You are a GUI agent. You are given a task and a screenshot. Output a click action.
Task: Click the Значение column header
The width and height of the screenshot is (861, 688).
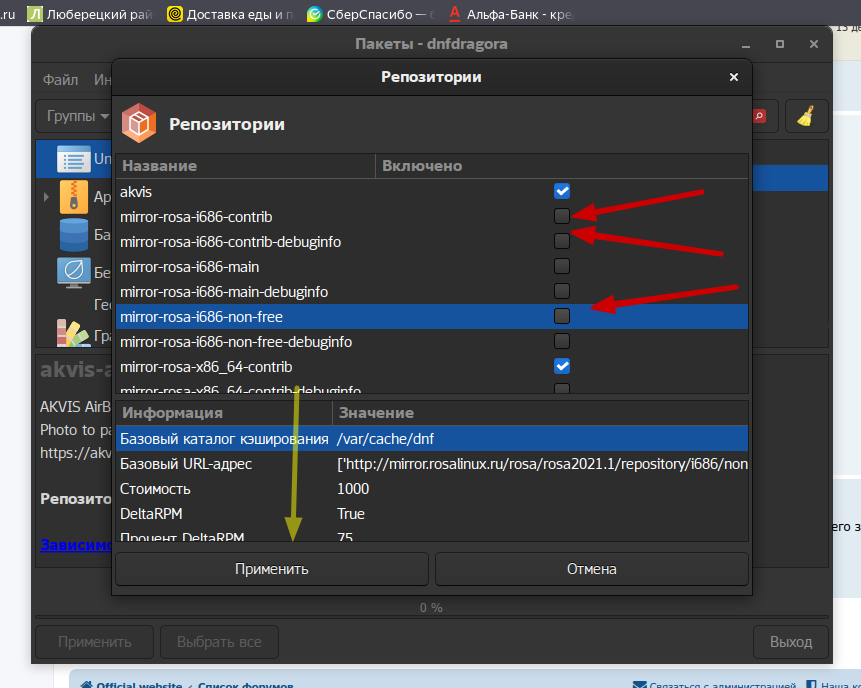[x=540, y=413]
